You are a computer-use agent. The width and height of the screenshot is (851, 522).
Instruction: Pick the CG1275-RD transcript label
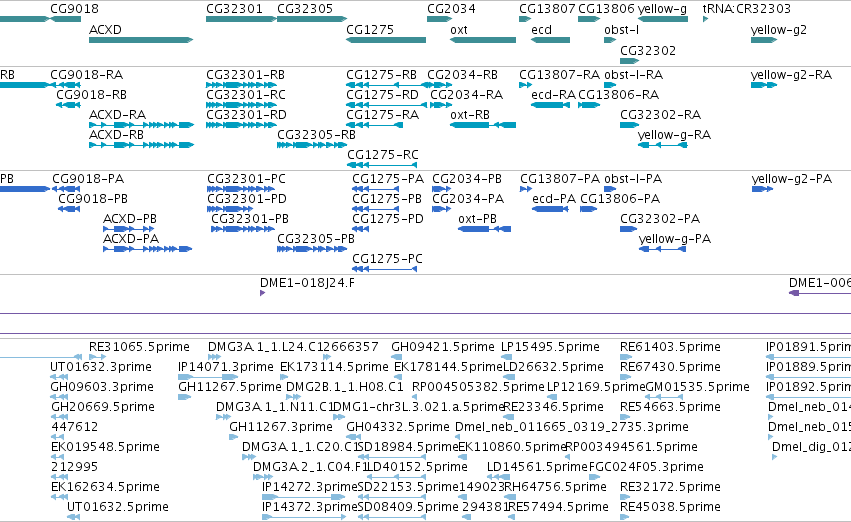(383, 95)
